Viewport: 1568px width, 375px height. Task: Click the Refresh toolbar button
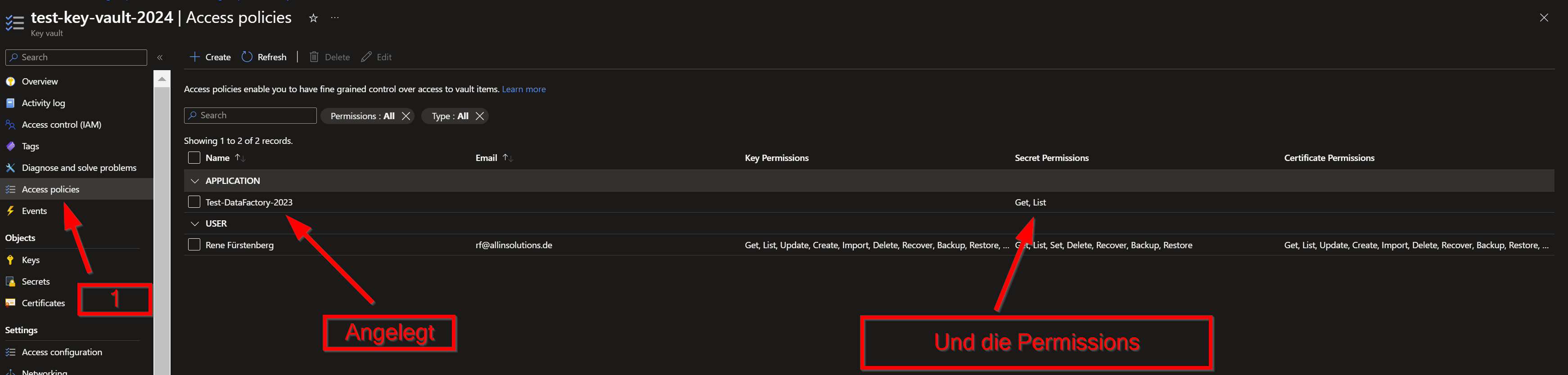coord(264,57)
